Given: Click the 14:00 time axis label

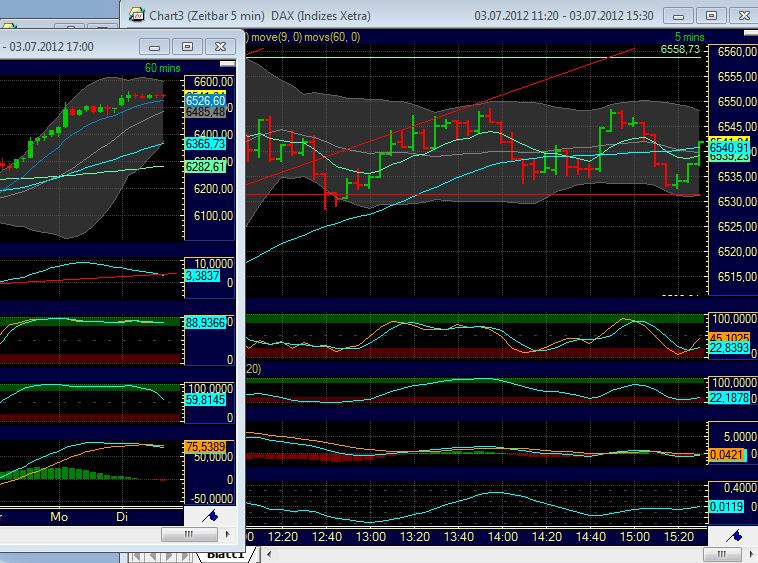Looking at the screenshot, I should coord(503,537).
